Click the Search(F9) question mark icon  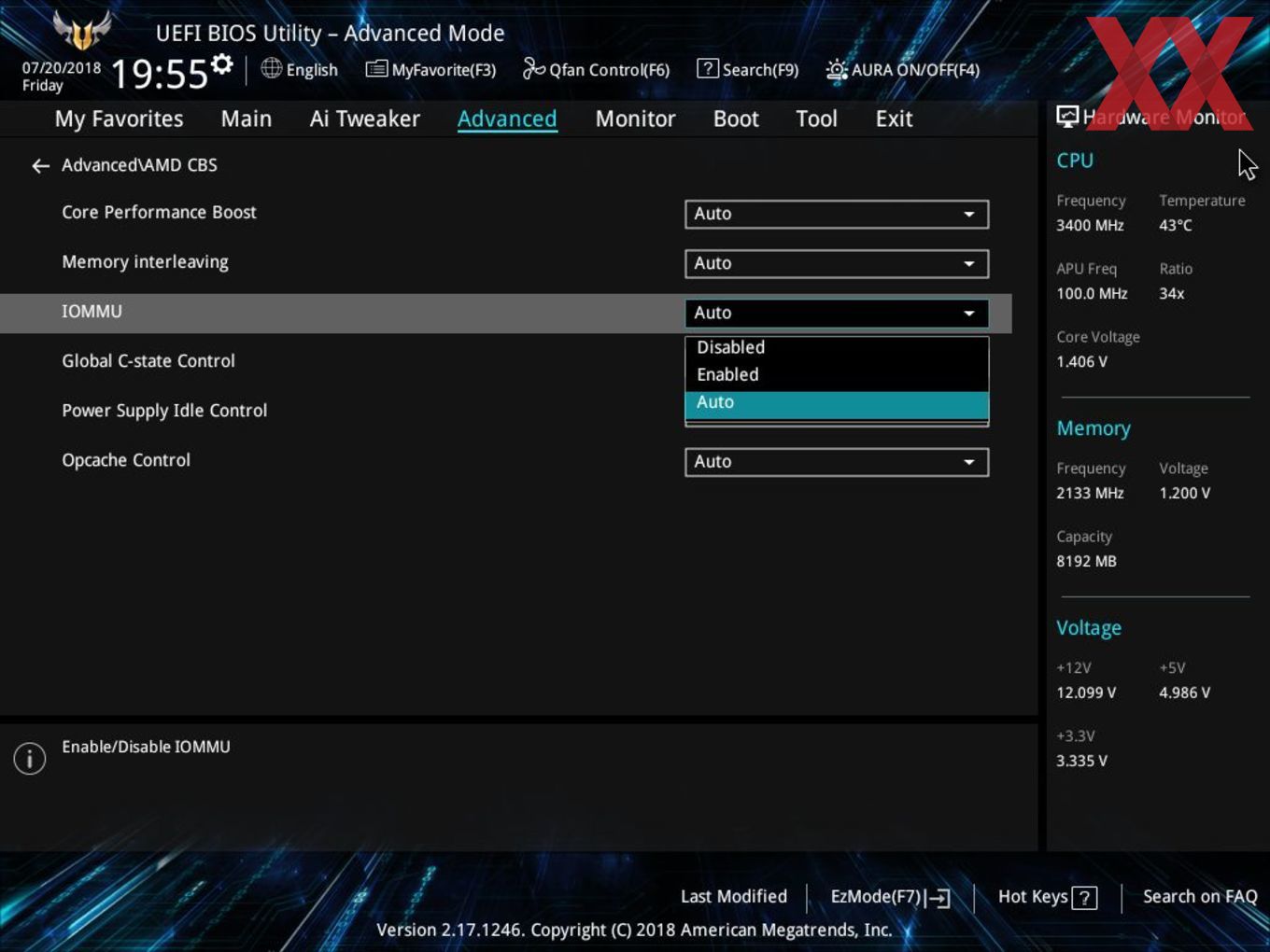coord(708,68)
